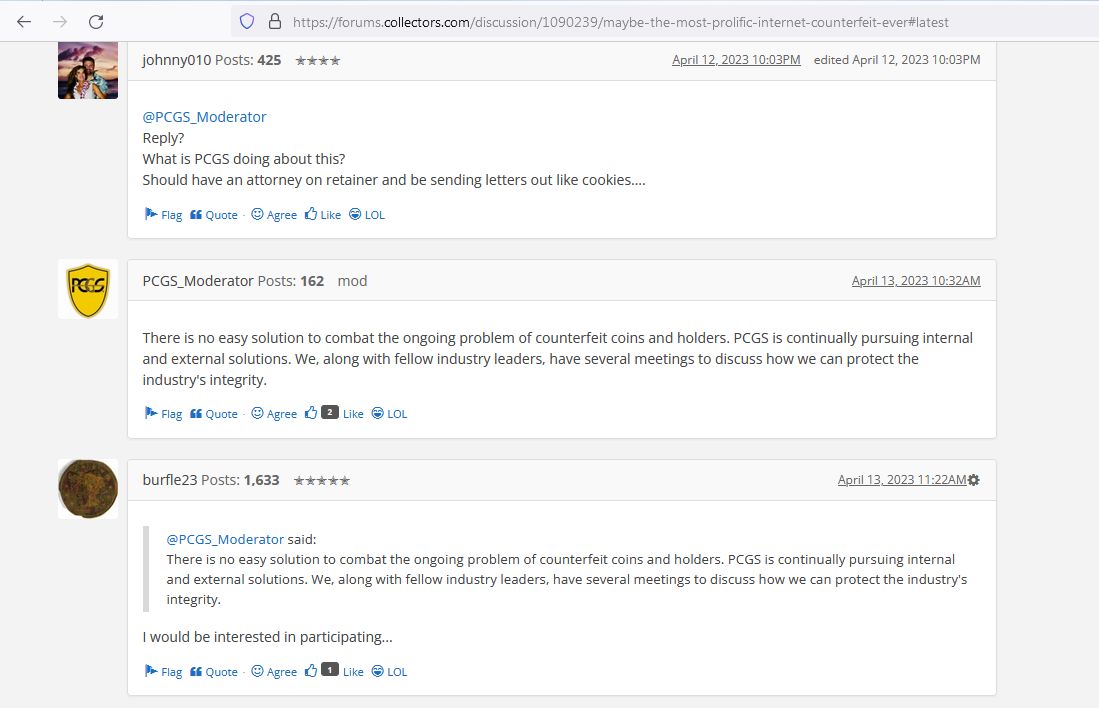
Task: Agree with johnny010's post
Action: pyautogui.click(x=274, y=215)
